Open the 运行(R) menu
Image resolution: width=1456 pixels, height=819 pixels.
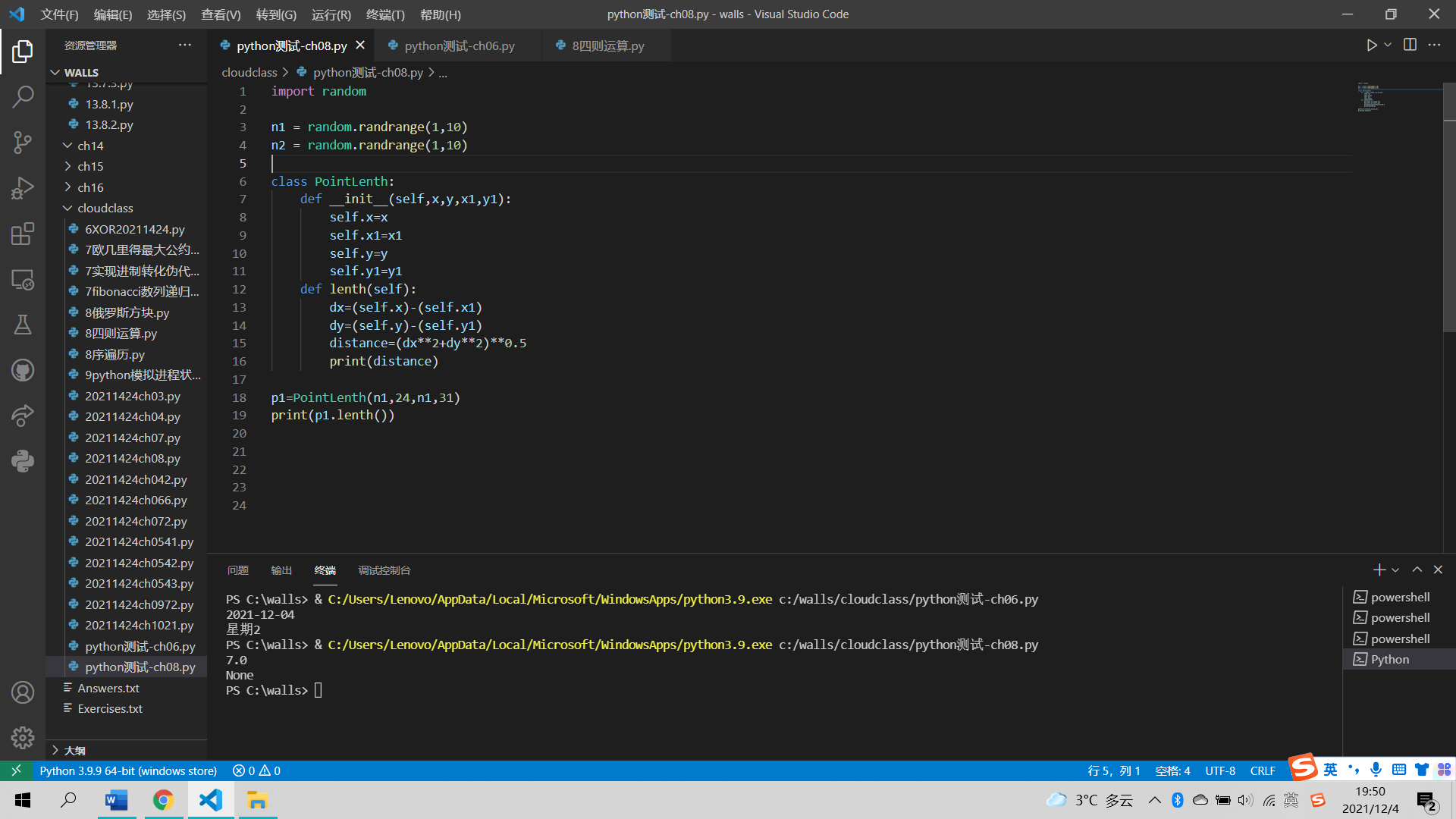point(331,14)
